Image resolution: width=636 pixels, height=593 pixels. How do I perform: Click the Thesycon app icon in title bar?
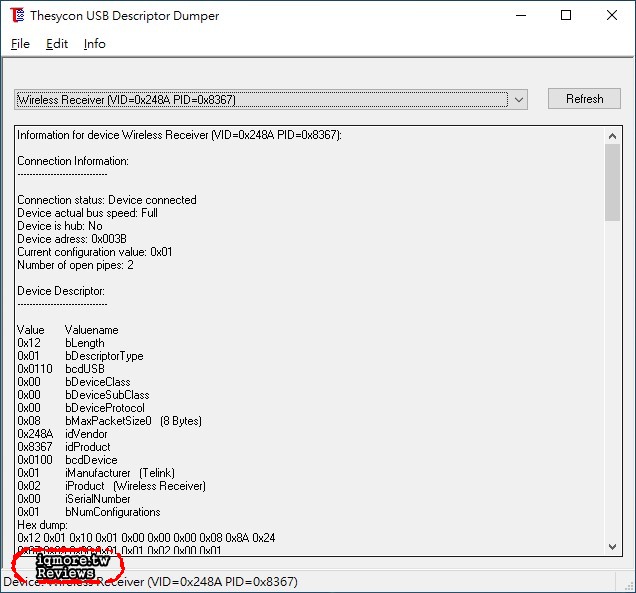(x=17, y=15)
